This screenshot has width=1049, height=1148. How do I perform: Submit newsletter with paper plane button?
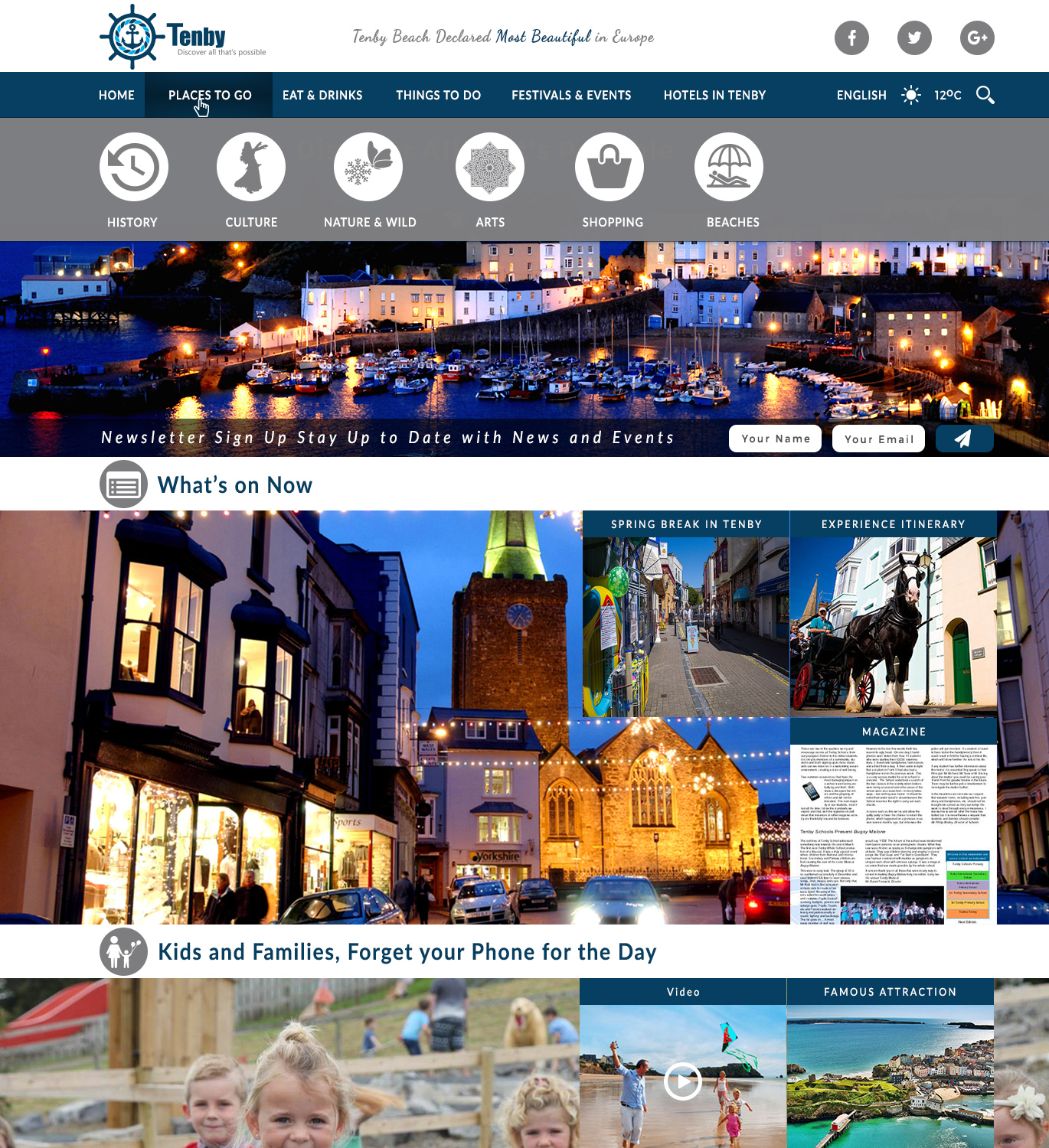tap(964, 439)
